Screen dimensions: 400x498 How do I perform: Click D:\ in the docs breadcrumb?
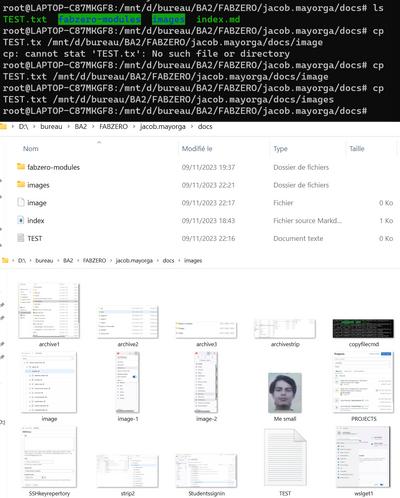click(23, 127)
